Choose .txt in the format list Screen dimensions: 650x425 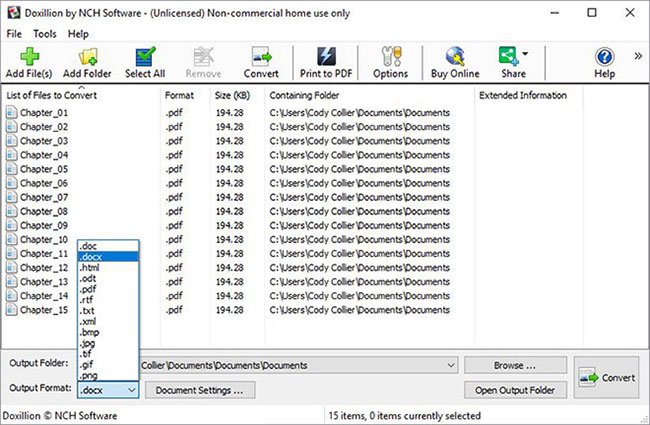[108, 311]
